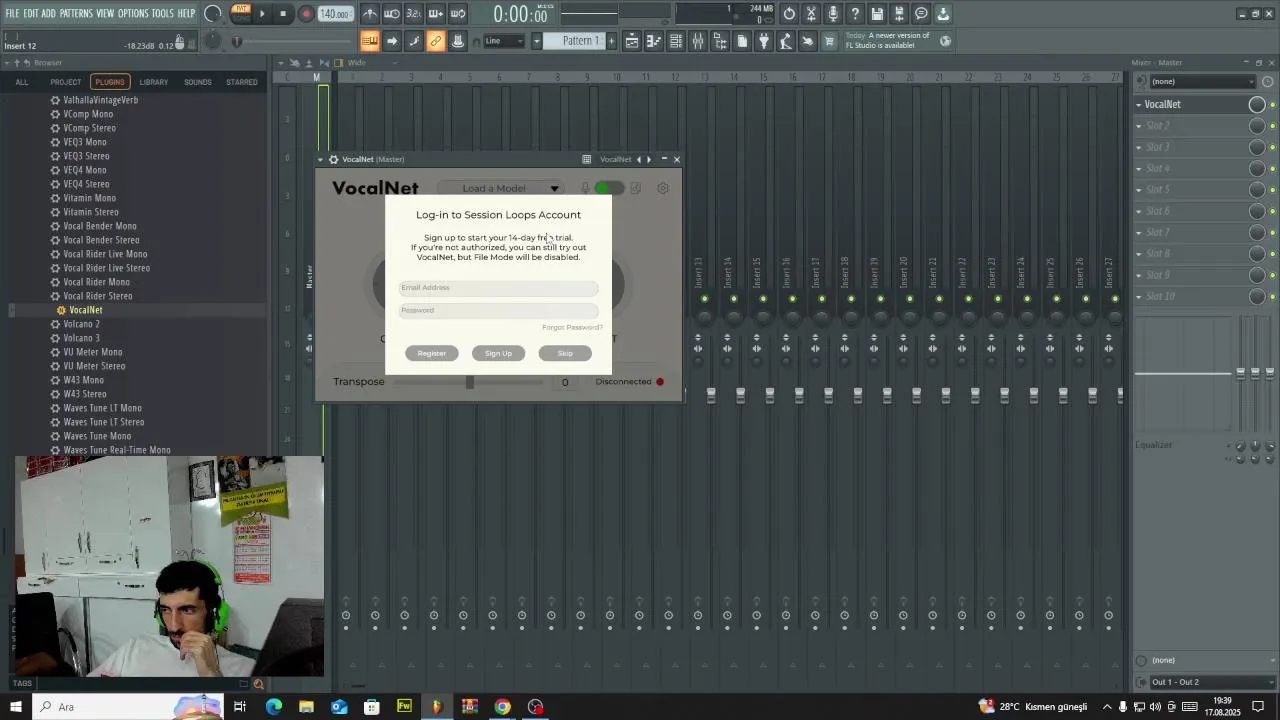The image size is (1280, 720).
Task: Click the grid icon in VocalNet title bar
Action: point(587,159)
